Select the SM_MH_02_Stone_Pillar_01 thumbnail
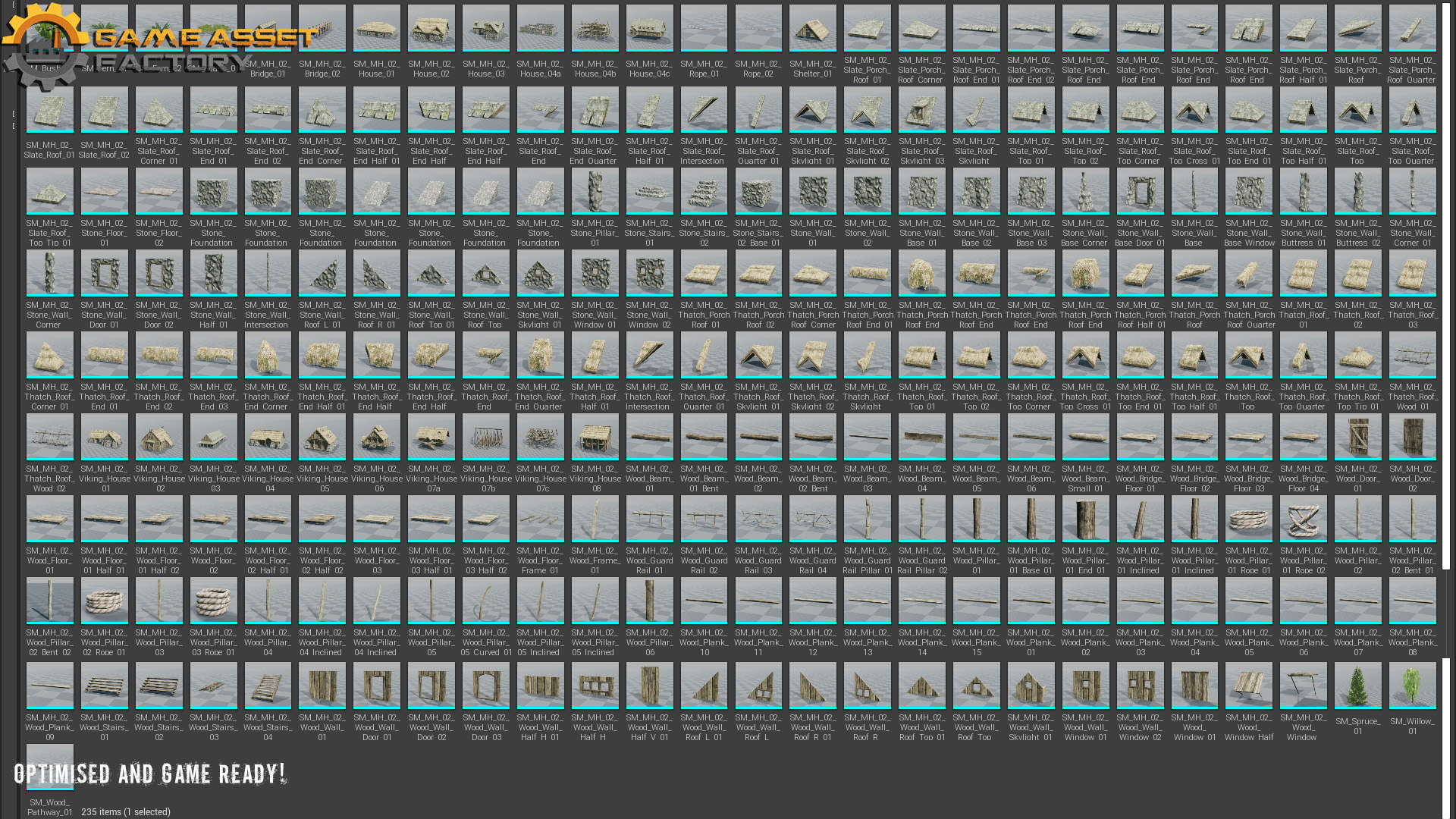 point(595,192)
